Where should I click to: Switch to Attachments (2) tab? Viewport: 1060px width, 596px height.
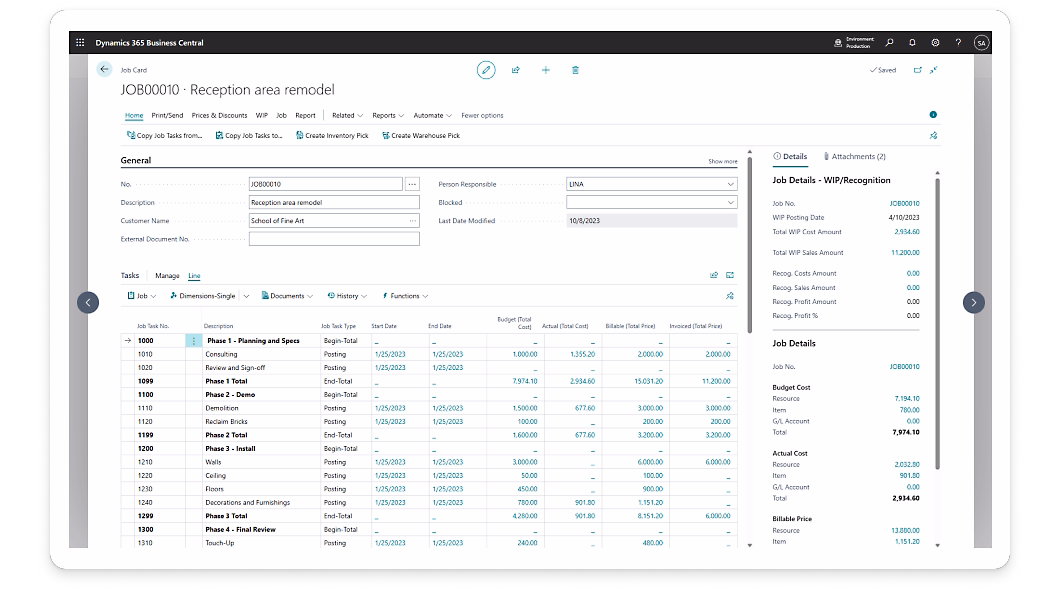point(854,156)
